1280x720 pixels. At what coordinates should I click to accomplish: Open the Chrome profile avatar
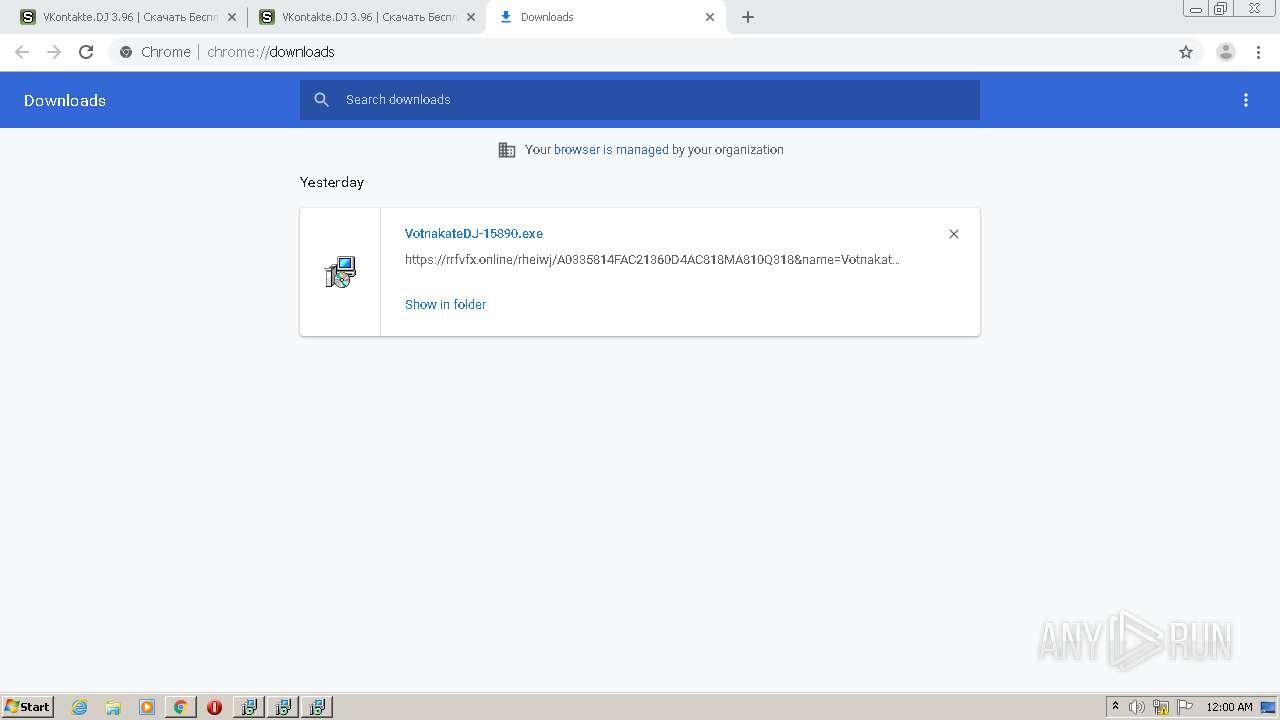[1226, 52]
